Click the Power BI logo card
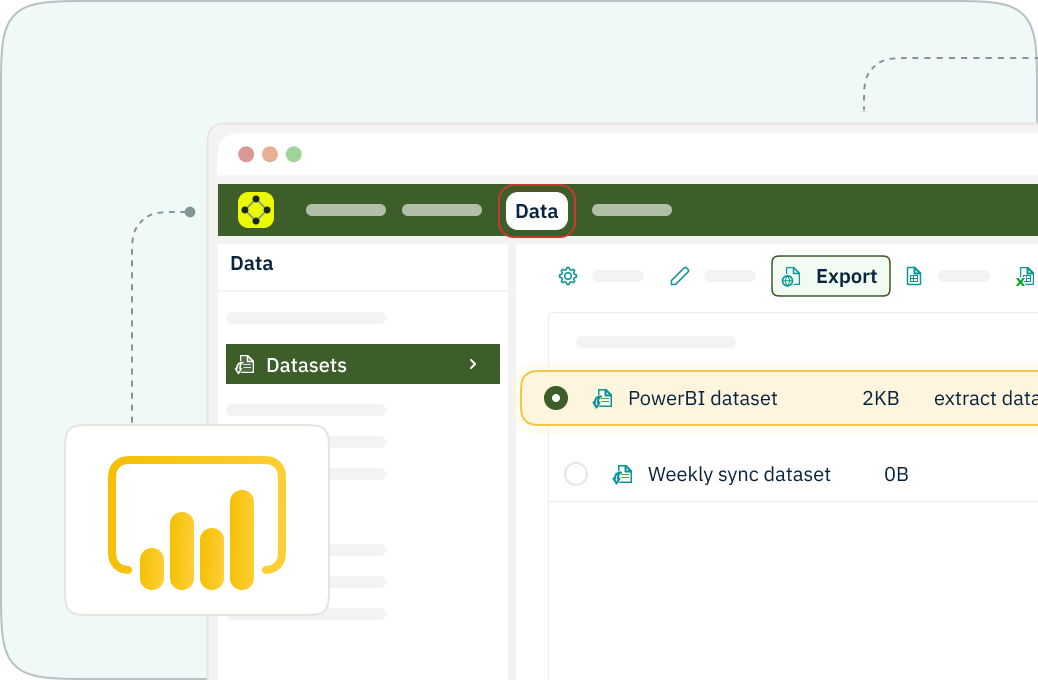 coord(197,520)
